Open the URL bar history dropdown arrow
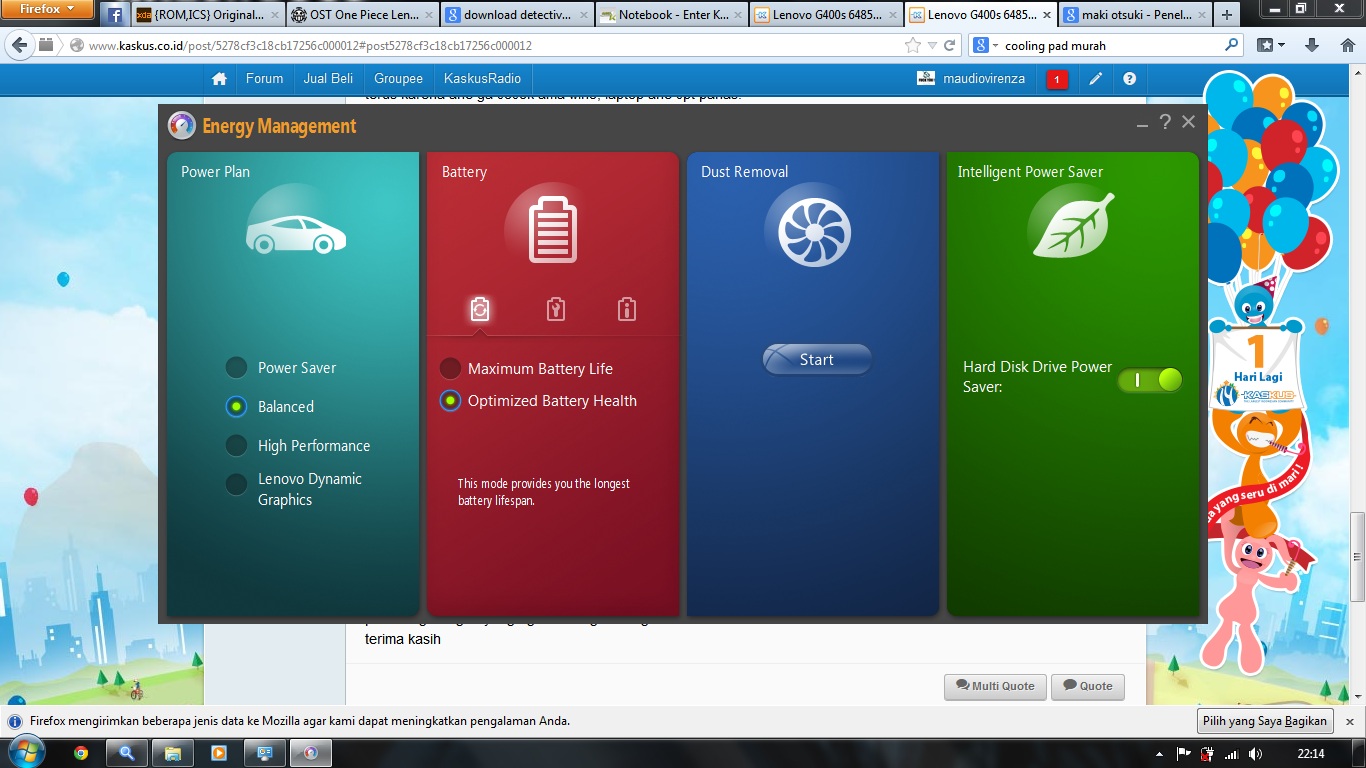The height and width of the screenshot is (768, 1366). (932, 45)
